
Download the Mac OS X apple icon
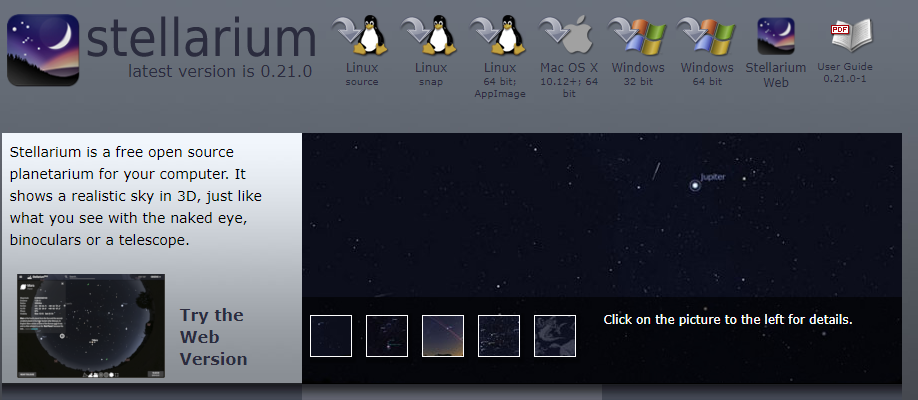(x=567, y=35)
